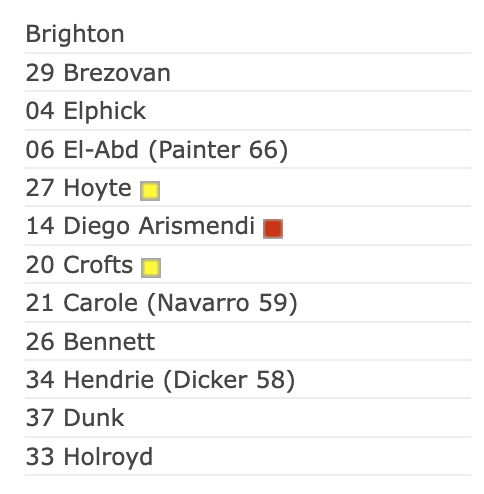Click the yellow card icon beside Crofts
Image resolution: width=484 pixels, height=494 pixels.
coord(151,268)
